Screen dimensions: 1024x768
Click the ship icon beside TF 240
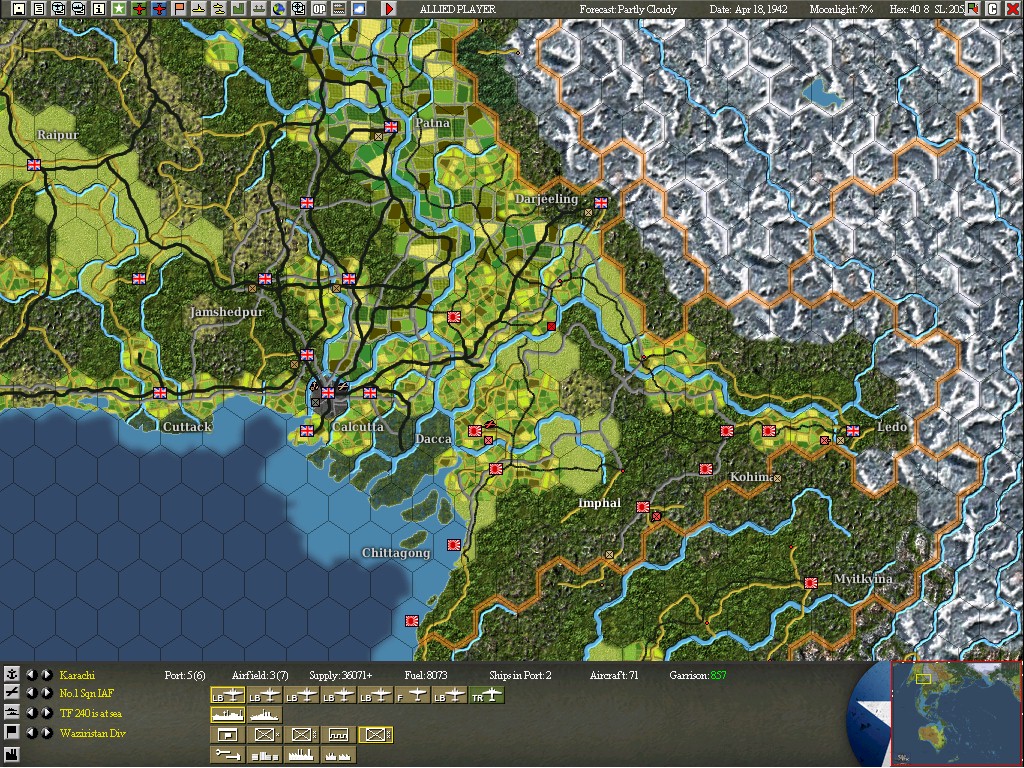tap(12, 712)
